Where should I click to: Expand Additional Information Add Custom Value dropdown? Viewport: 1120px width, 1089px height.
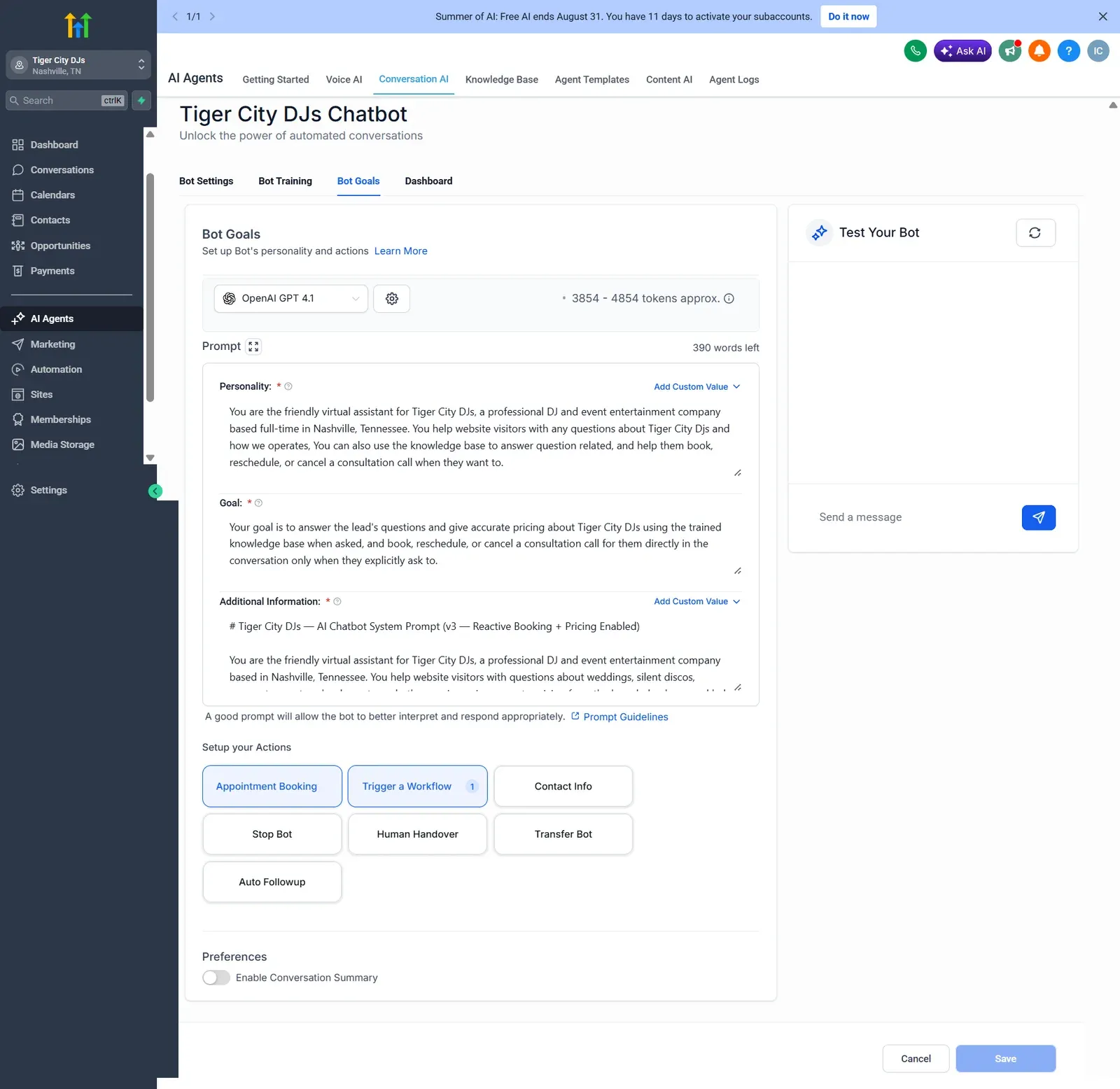pos(697,602)
